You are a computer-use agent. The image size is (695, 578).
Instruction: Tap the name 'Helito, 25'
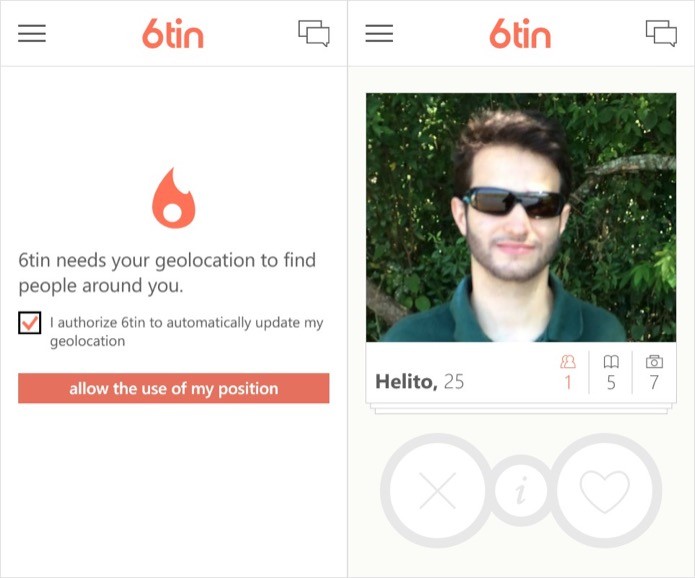419,382
